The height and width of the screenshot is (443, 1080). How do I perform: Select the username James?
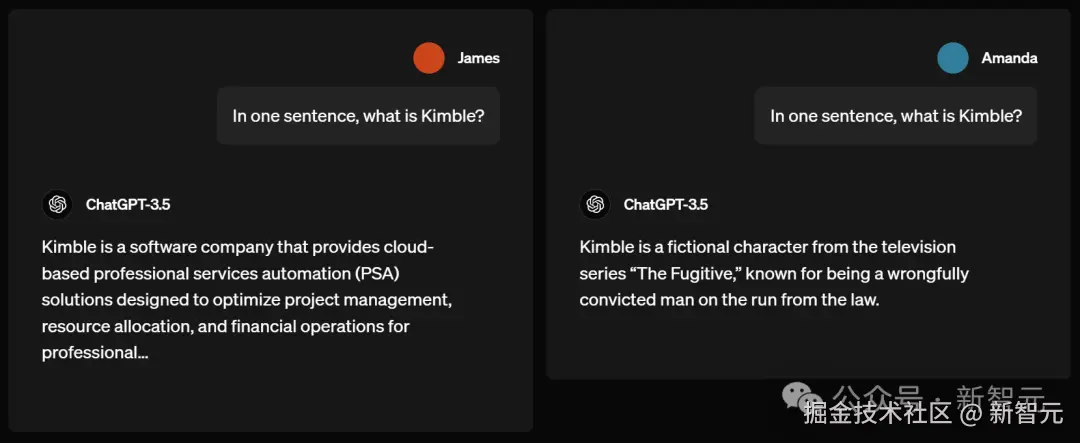(479, 59)
